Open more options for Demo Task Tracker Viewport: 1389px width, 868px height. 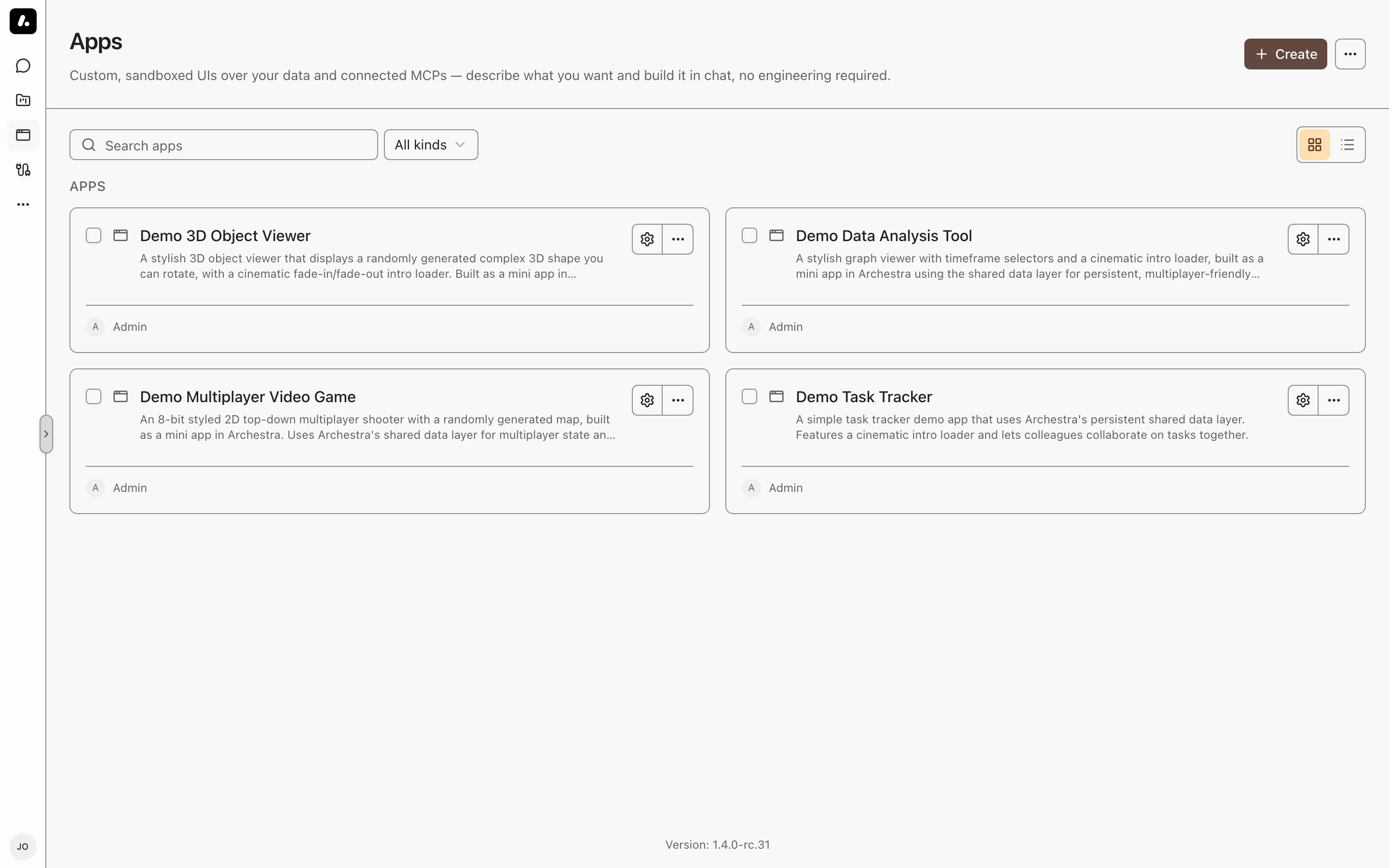[1334, 400]
